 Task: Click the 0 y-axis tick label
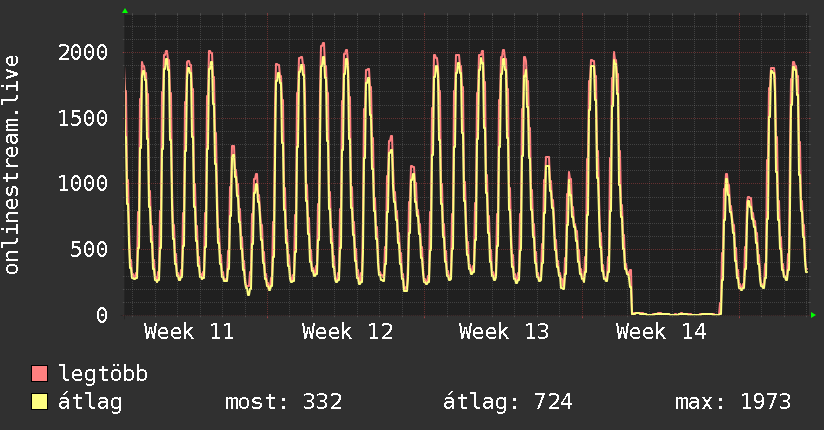click(x=101, y=316)
